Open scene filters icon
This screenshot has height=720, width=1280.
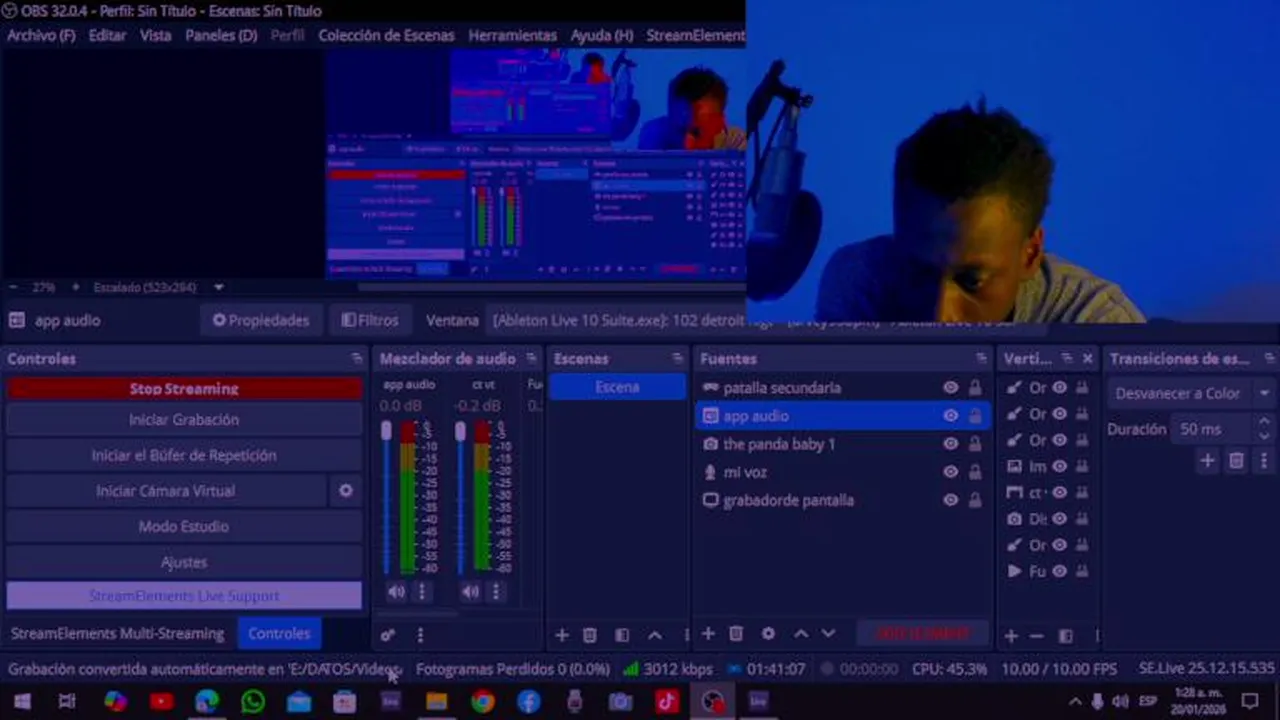(x=622, y=635)
